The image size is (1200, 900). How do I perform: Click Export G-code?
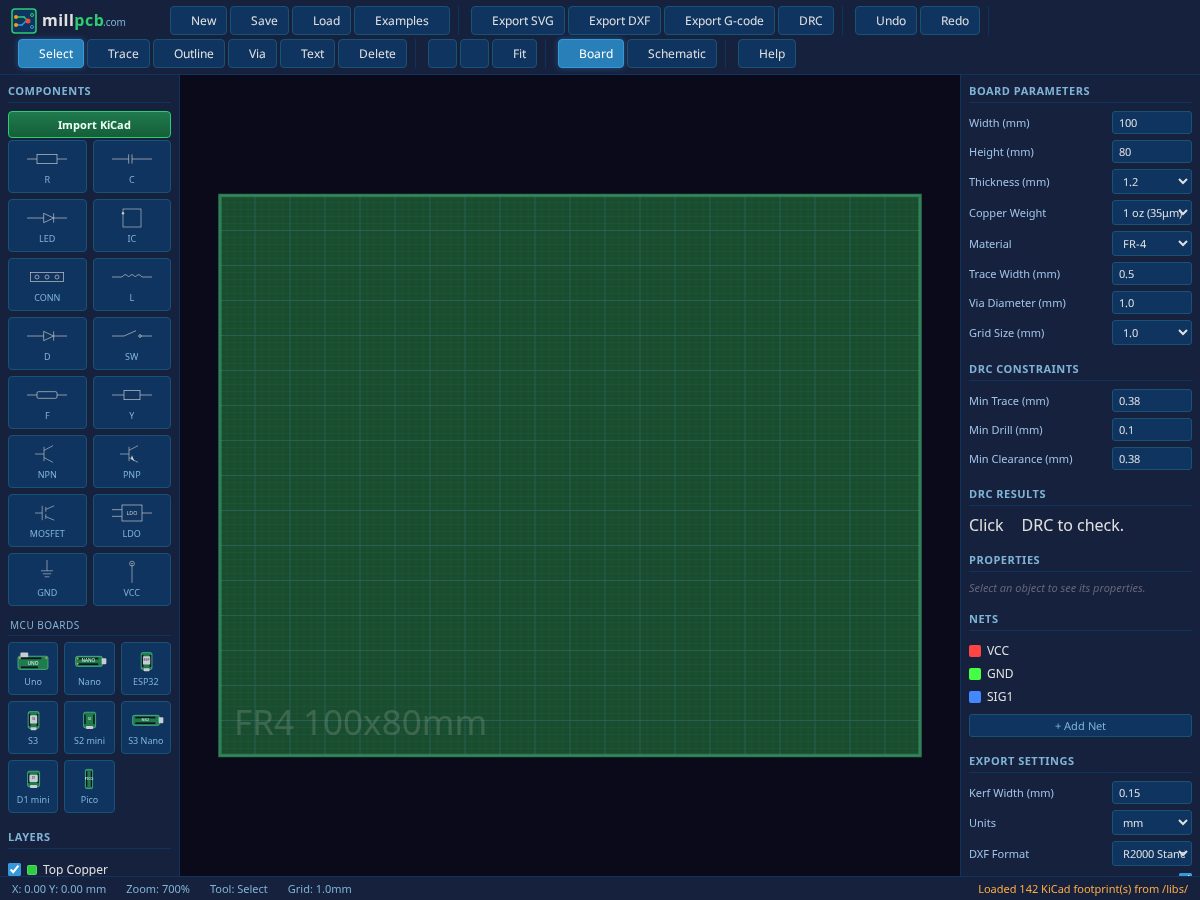coord(719,21)
